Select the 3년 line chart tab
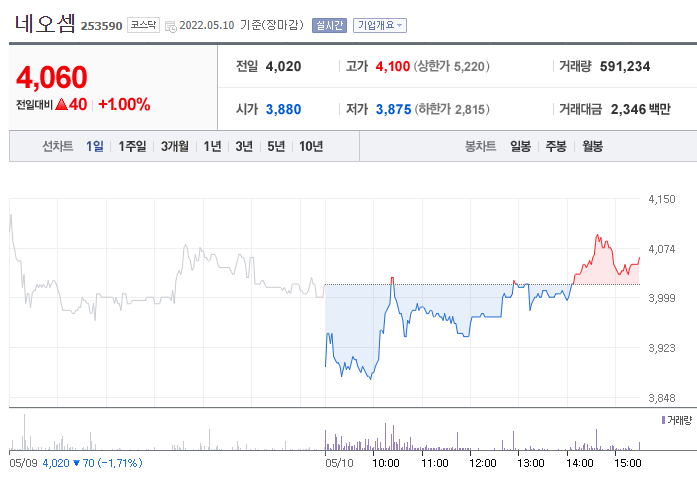 [x=244, y=146]
